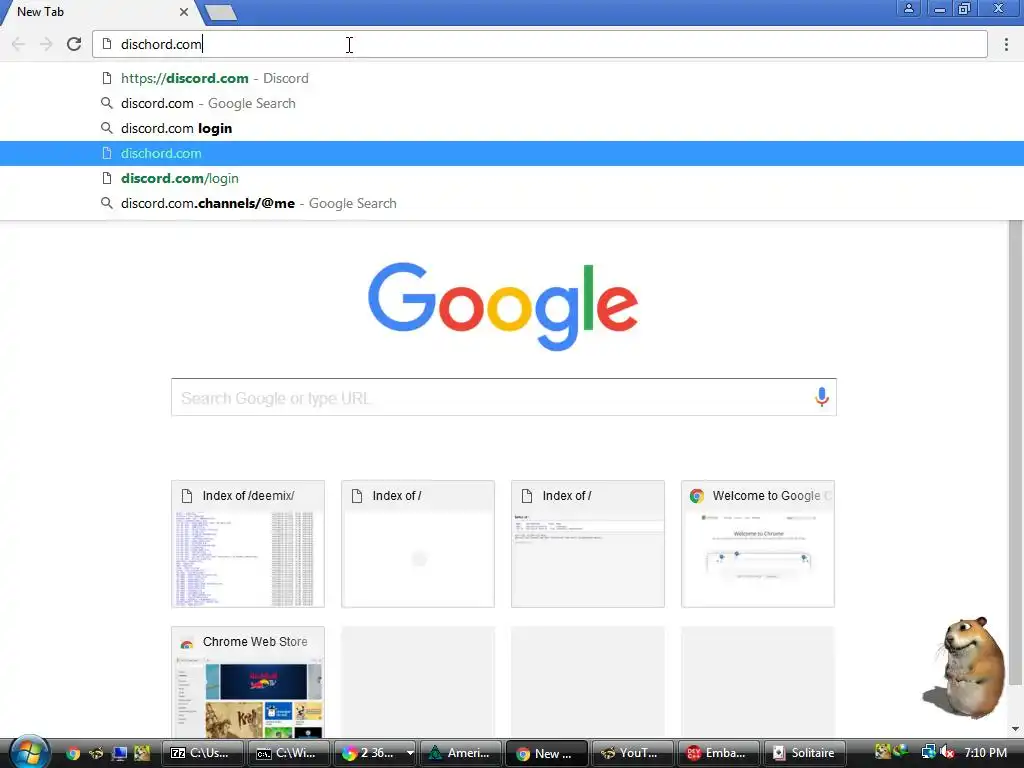Switch to the Emba... Dev-C++ taskbar window
This screenshot has width=1024, height=768.
point(719,753)
